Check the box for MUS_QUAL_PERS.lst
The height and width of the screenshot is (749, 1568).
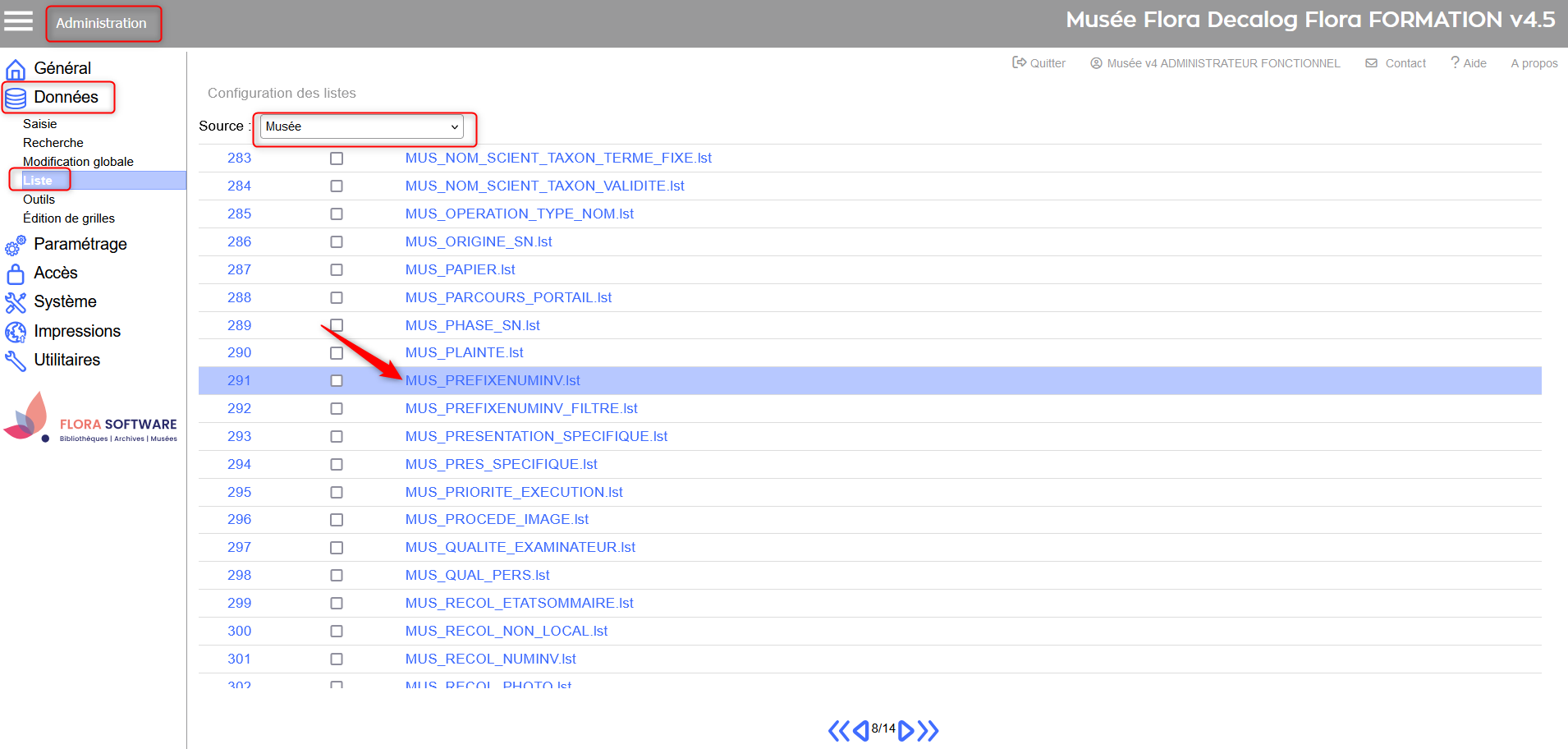pos(337,576)
